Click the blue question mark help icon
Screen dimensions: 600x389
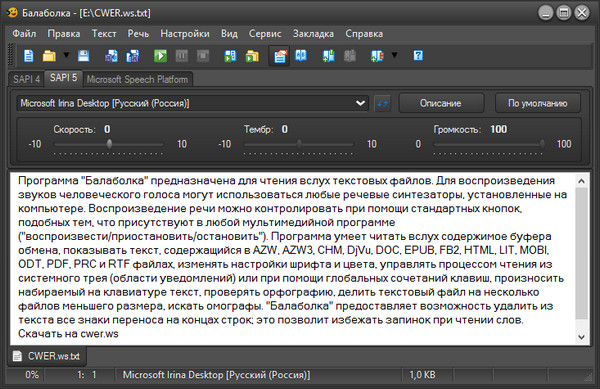pyautogui.click(x=418, y=56)
